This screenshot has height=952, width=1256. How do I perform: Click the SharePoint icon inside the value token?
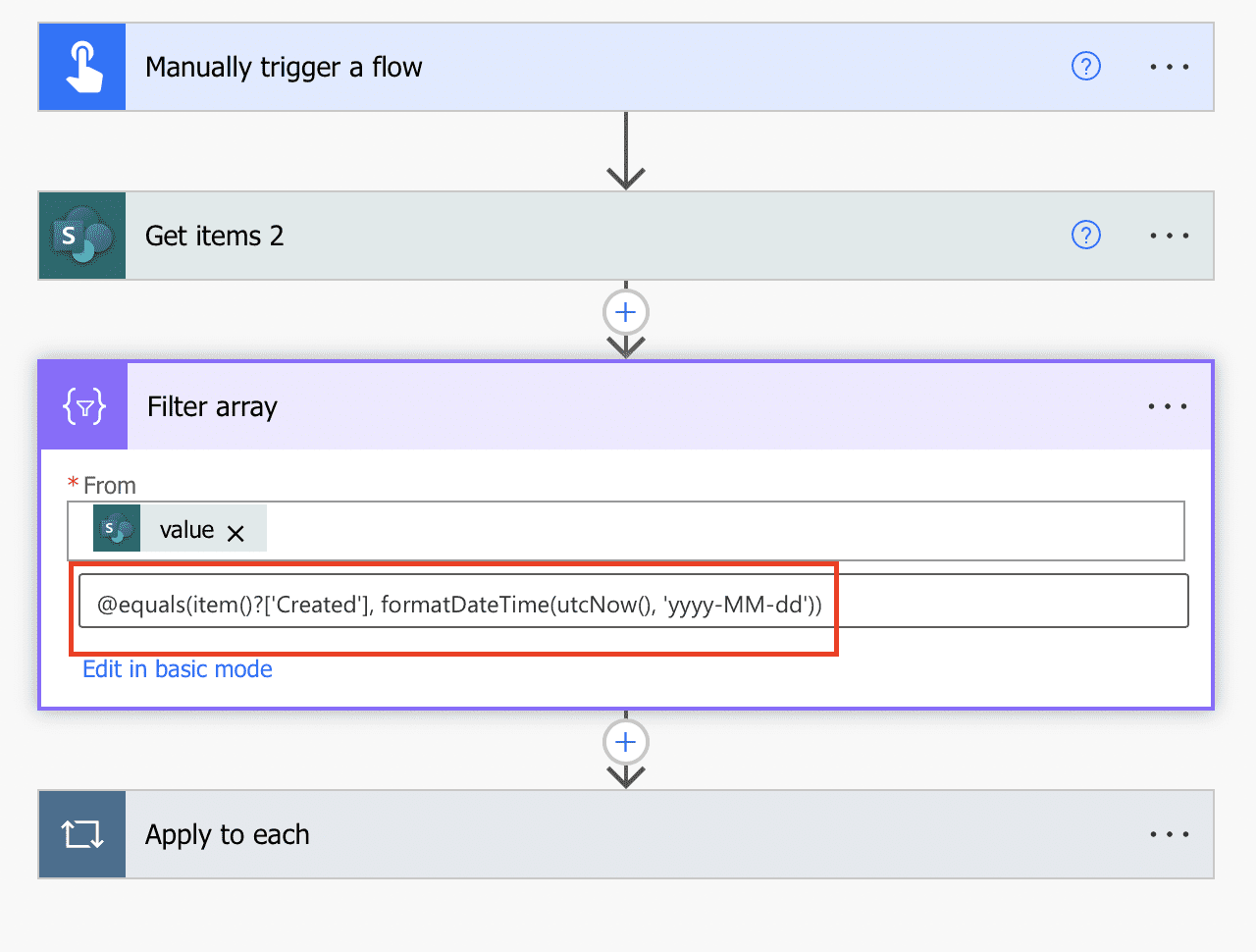(x=117, y=528)
